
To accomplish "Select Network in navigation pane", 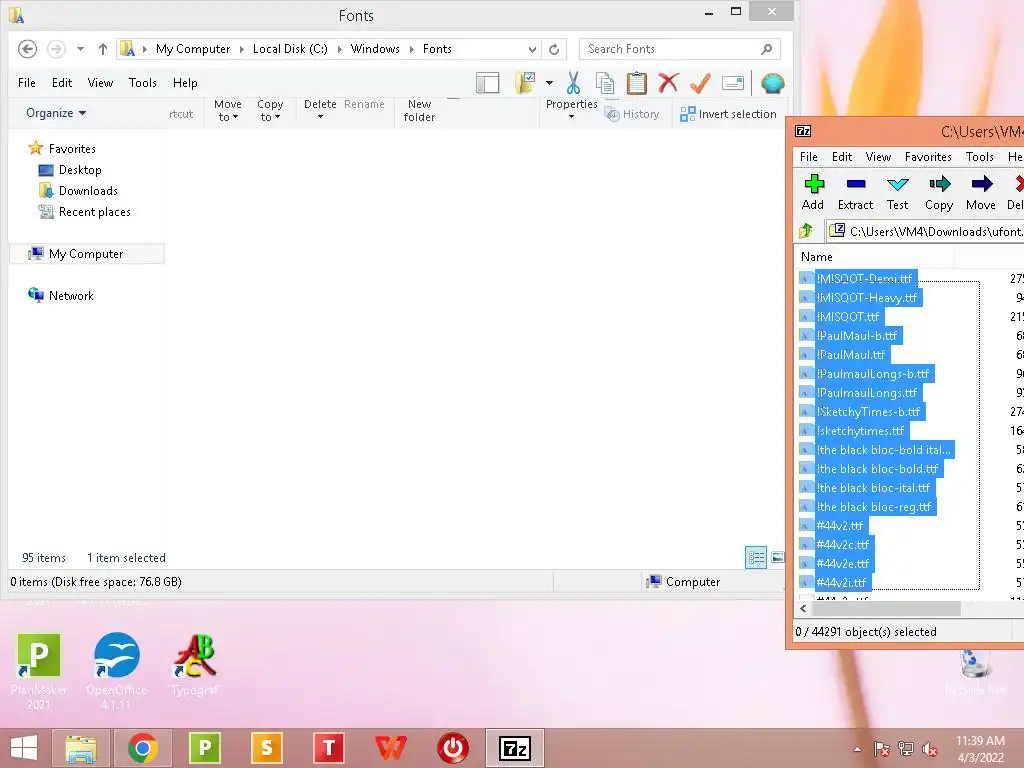I will click(x=71, y=296).
